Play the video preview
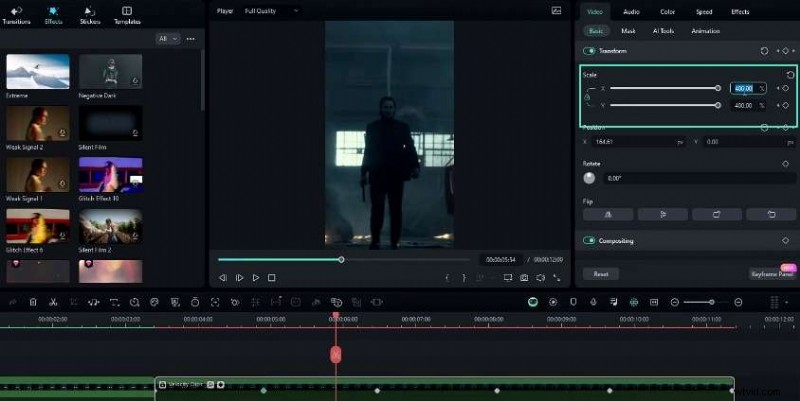 pyautogui.click(x=256, y=278)
